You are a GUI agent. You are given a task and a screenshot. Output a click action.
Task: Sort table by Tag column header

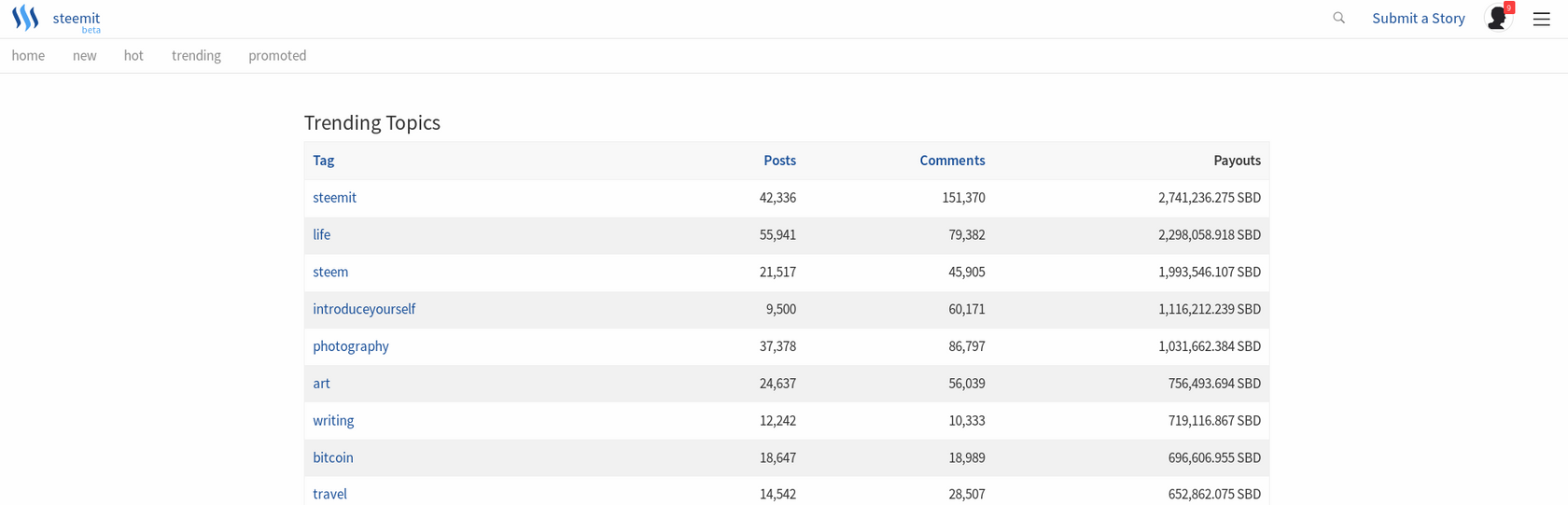[324, 161]
